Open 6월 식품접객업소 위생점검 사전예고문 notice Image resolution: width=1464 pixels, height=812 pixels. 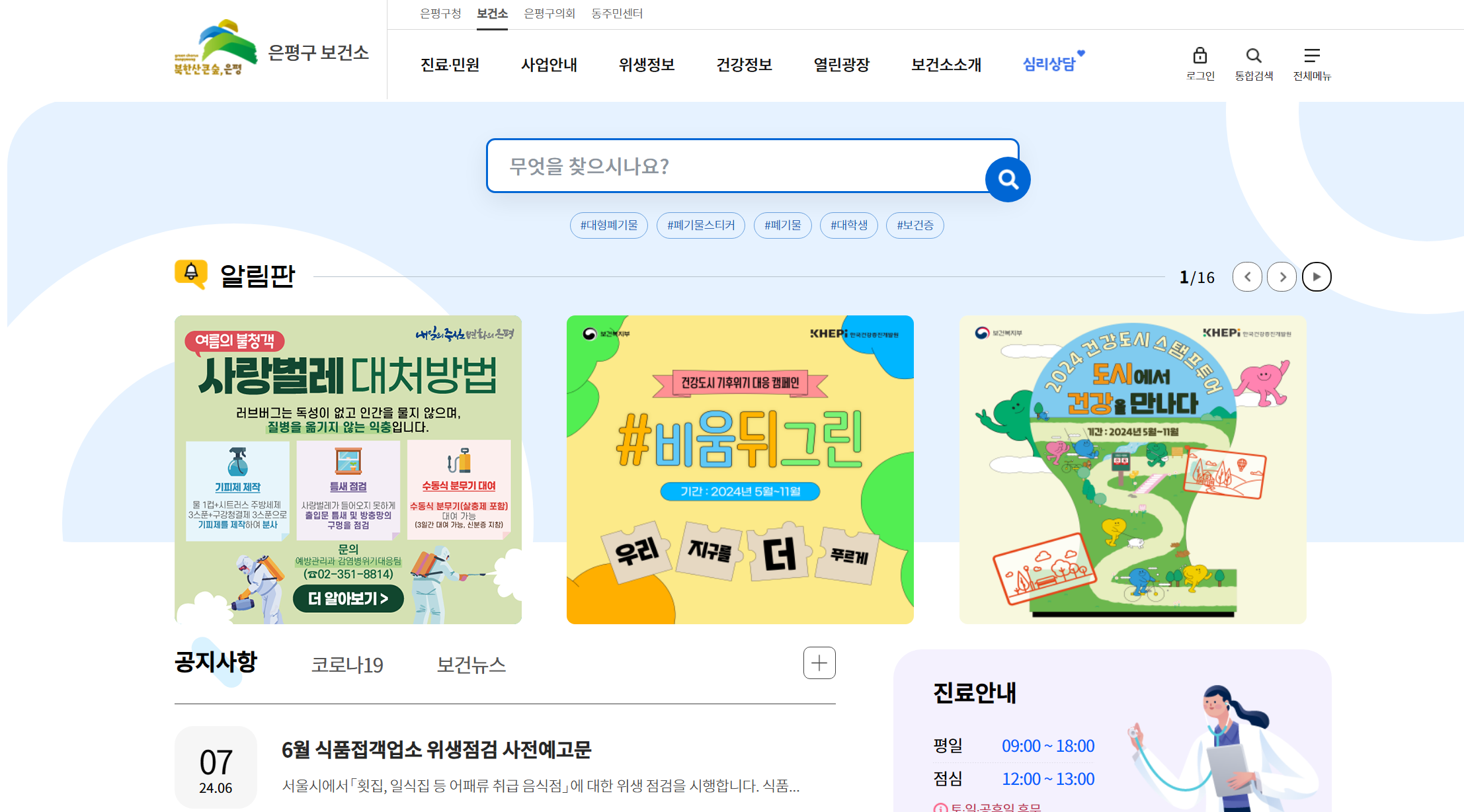[x=436, y=749]
